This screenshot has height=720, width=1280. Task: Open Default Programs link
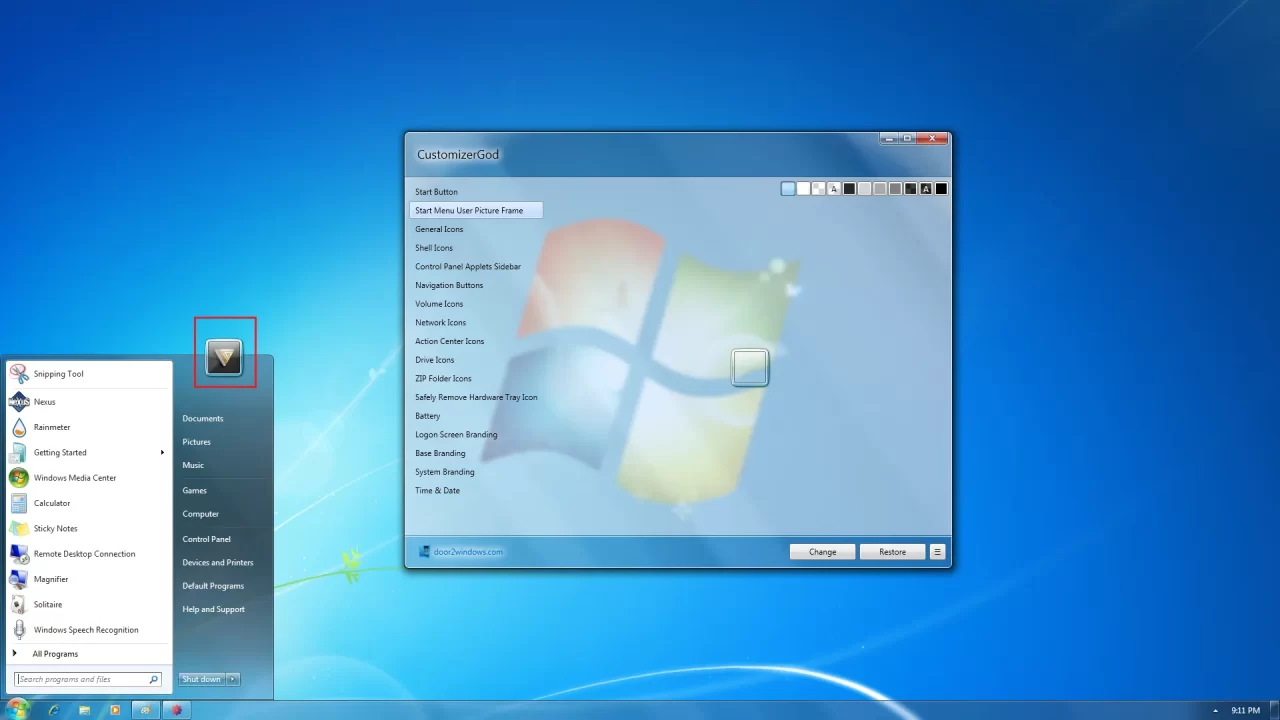tap(213, 586)
